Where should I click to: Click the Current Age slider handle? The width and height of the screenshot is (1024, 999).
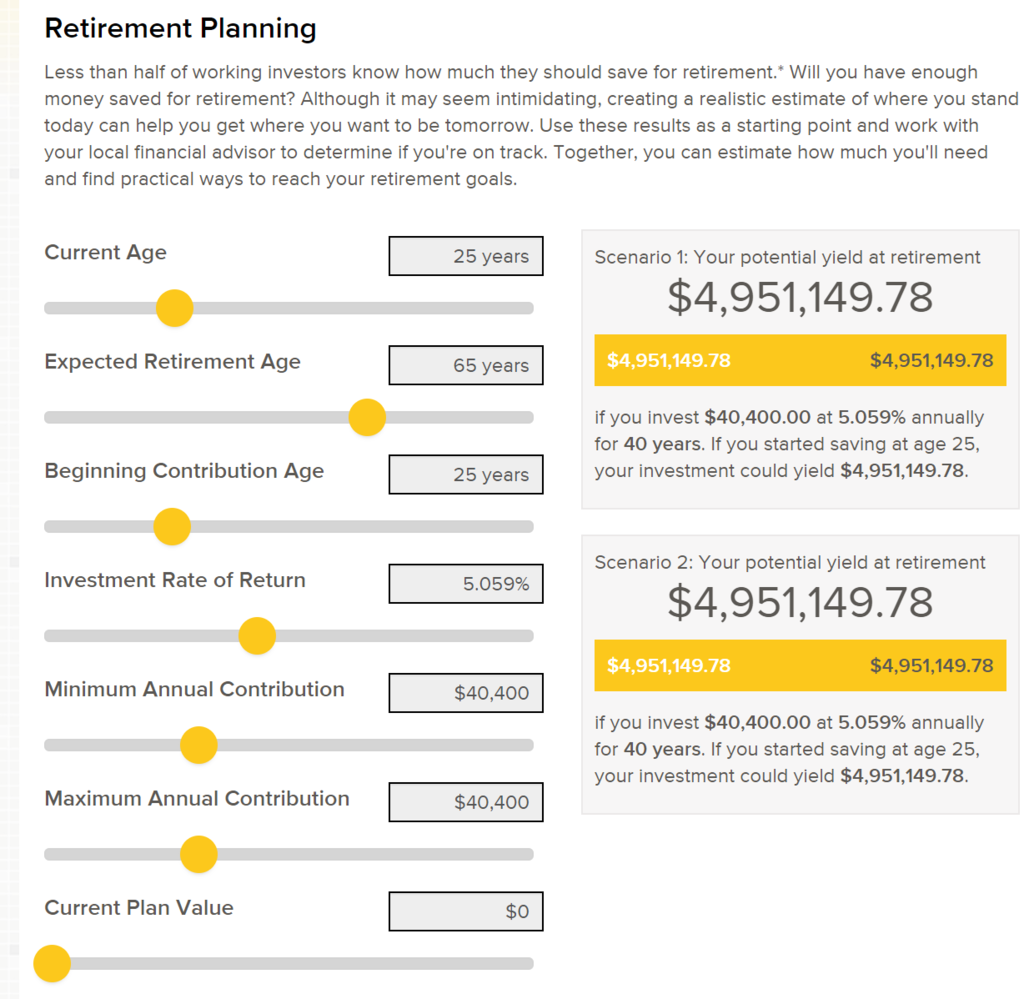[175, 308]
